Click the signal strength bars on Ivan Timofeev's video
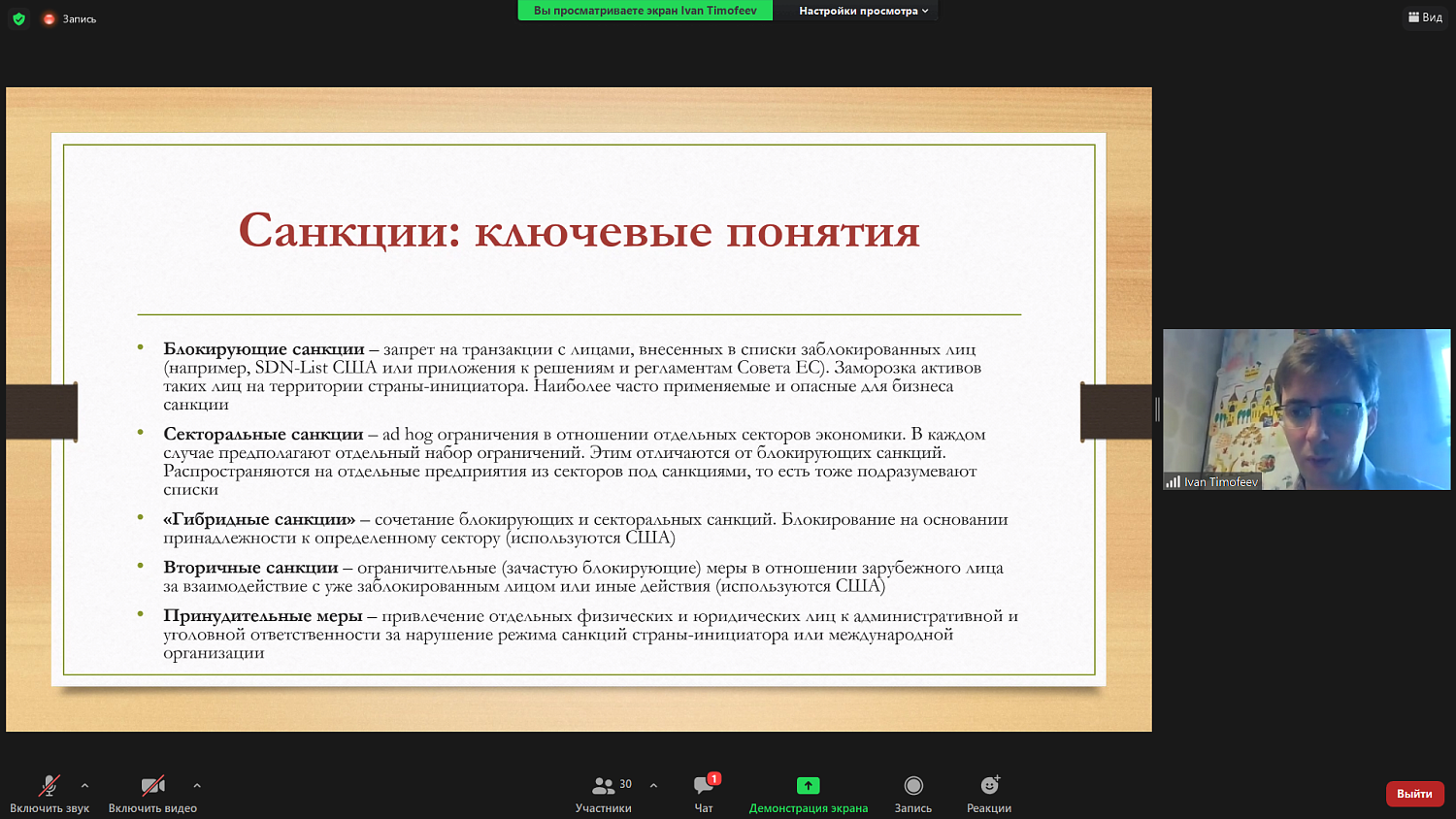This screenshot has height=819, width=1456. coord(1172,480)
